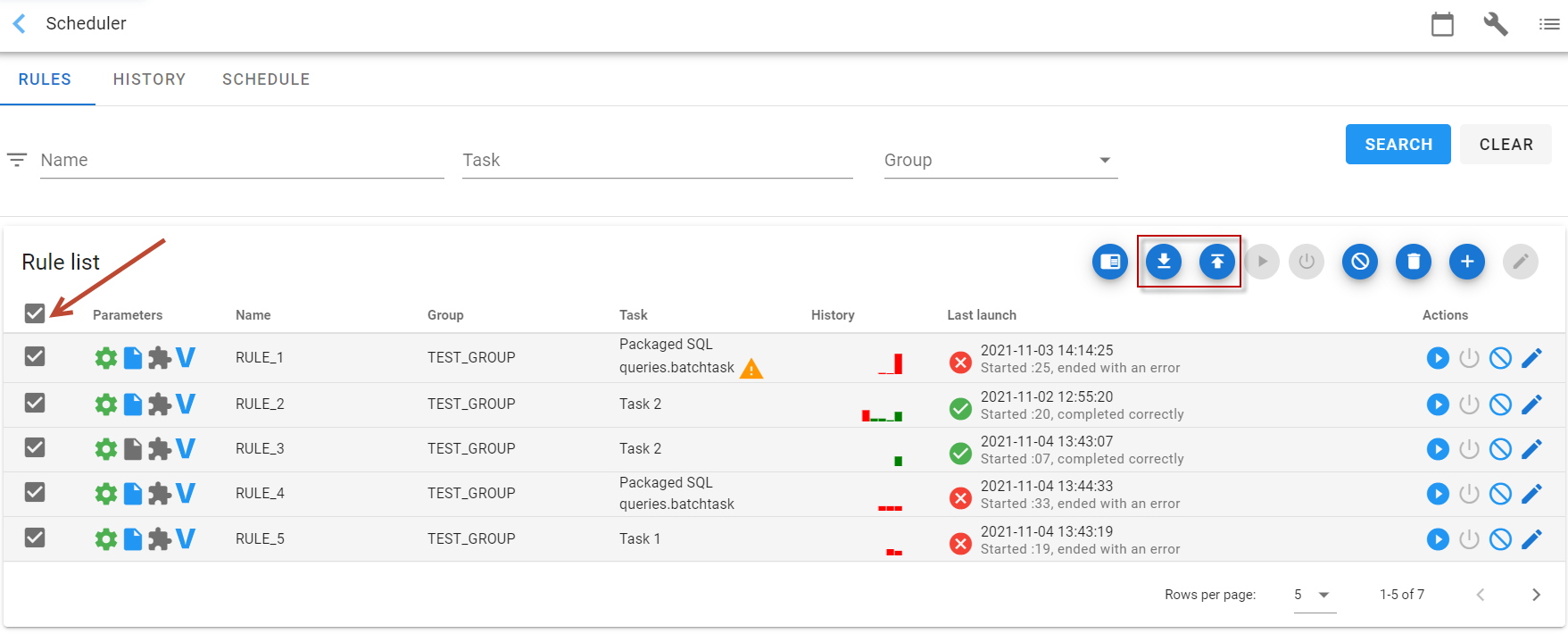The height and width of the screenshot is (642, 1568).
Task: Click the green success status icon for RULE_2
Action: point(960,409)
